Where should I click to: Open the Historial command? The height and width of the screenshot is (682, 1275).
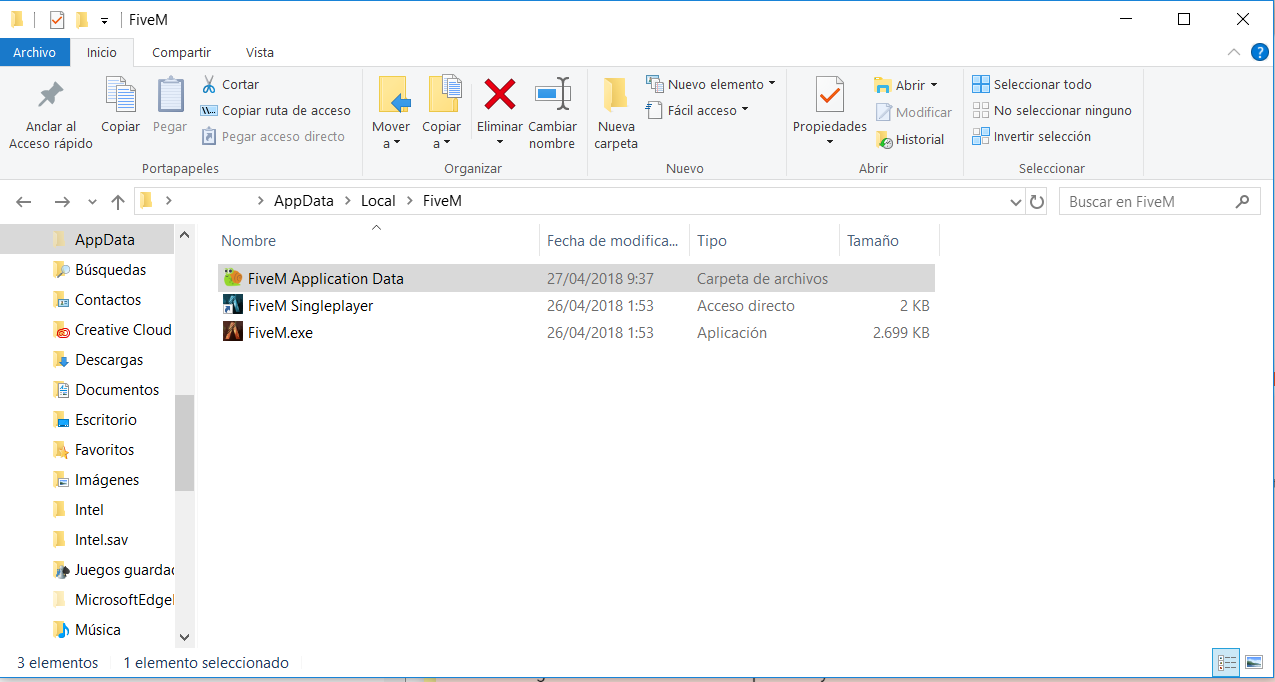910,139
